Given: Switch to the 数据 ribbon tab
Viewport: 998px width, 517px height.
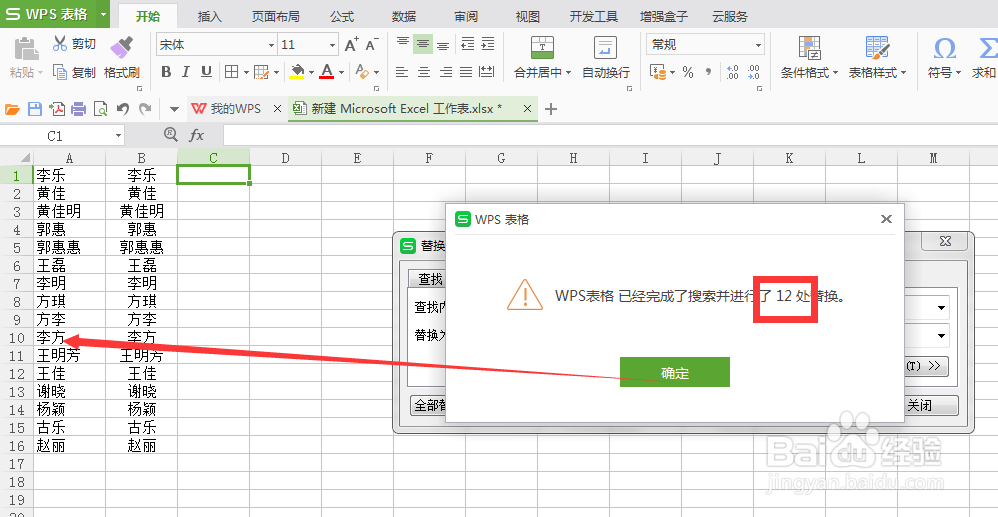Looking at the screenshot, I should (404, 17).
